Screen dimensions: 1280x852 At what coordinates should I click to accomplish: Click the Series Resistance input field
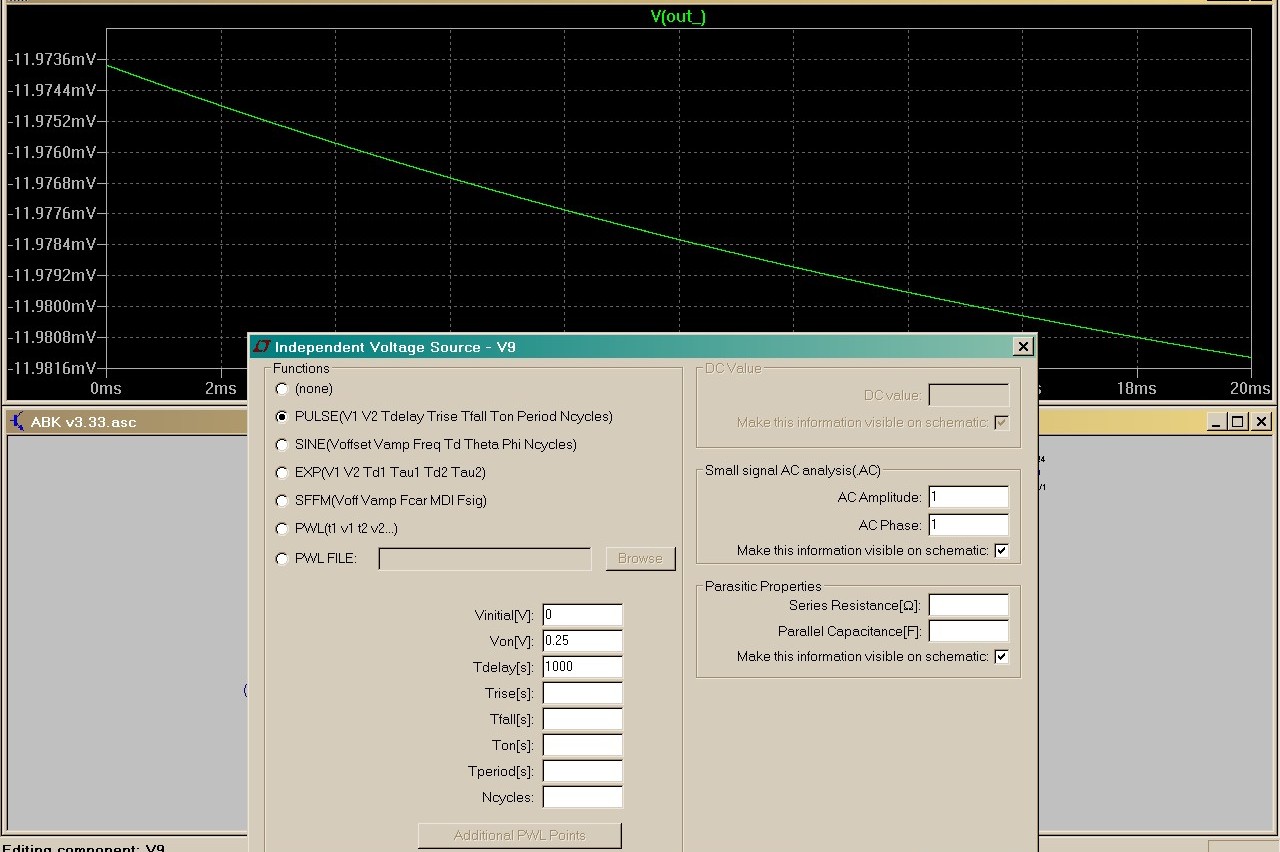(x=968, y=605)
